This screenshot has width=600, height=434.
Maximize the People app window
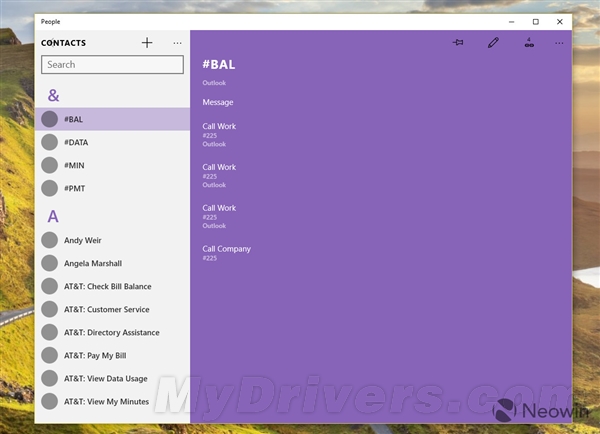tap(535, 21)
